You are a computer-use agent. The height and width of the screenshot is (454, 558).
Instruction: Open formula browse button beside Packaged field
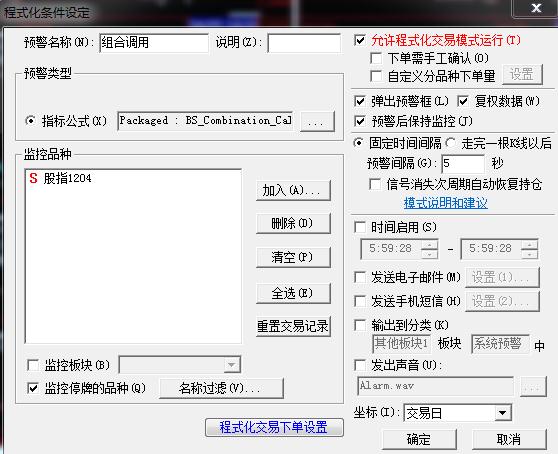pos(317,121)
